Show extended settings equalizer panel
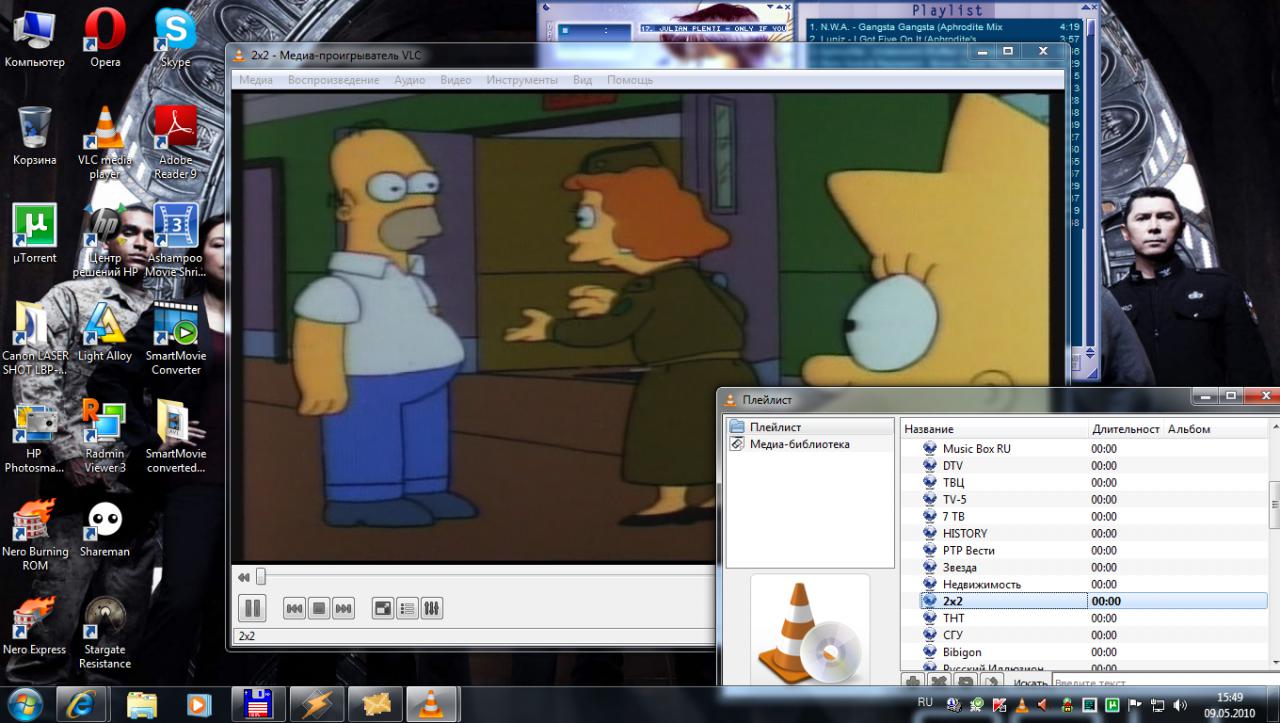 [432, 608]
